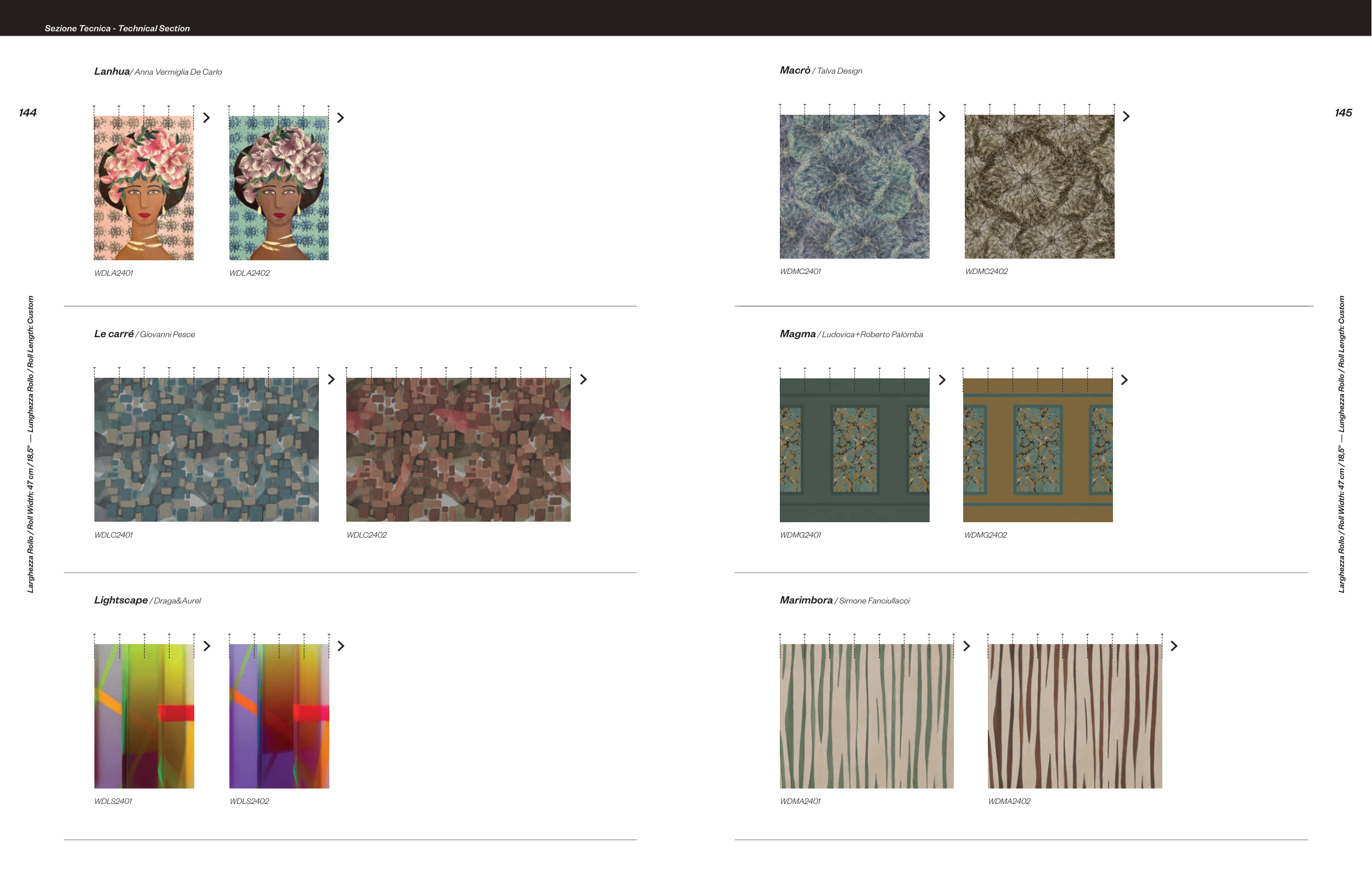Open the ochre Magma WDMG2402 thumbnail
Viewport: 1372px width, 889px height.
click(x=1038, y=450)
